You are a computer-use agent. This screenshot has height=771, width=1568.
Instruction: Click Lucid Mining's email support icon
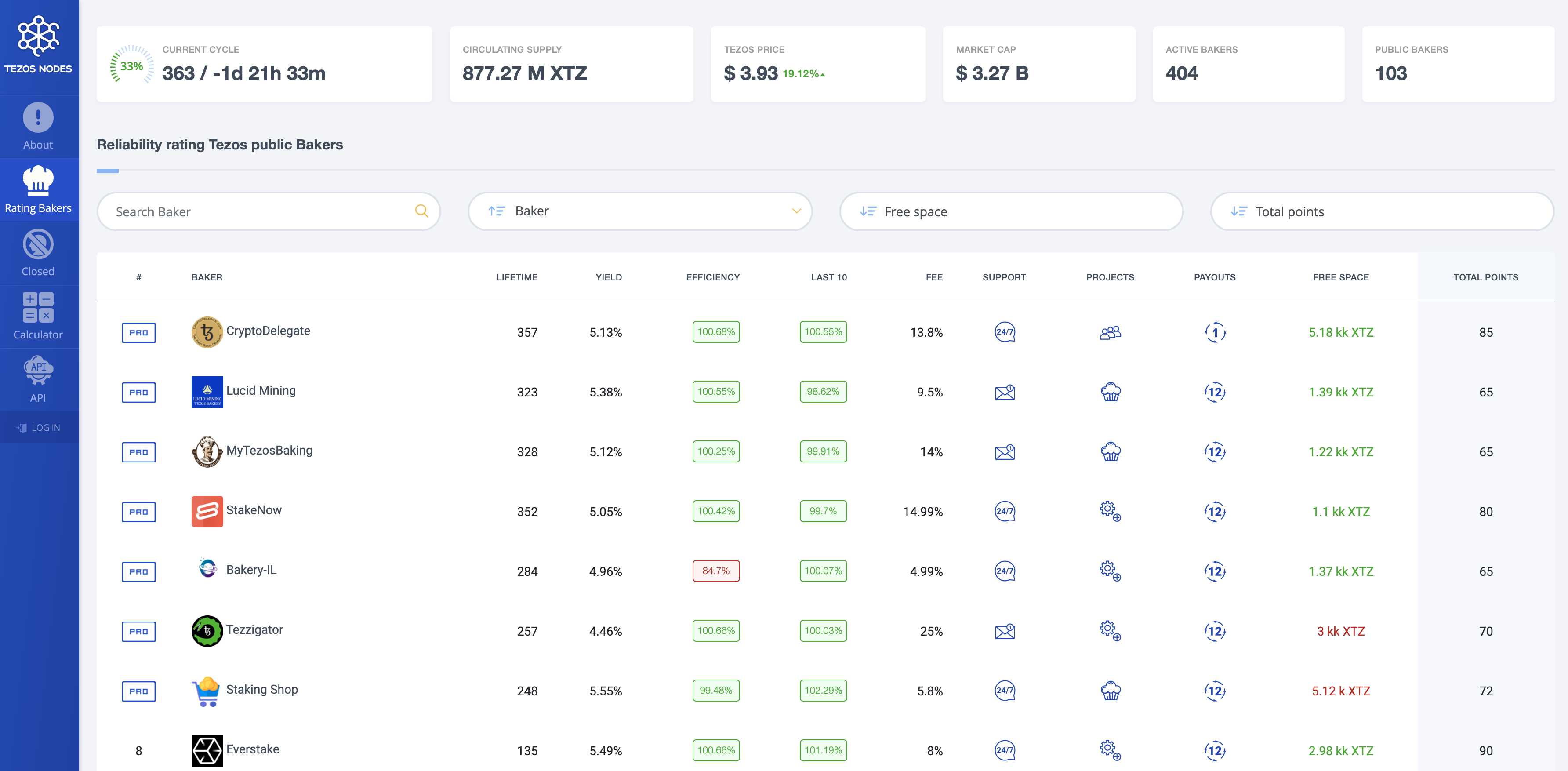coord(1004,392)
